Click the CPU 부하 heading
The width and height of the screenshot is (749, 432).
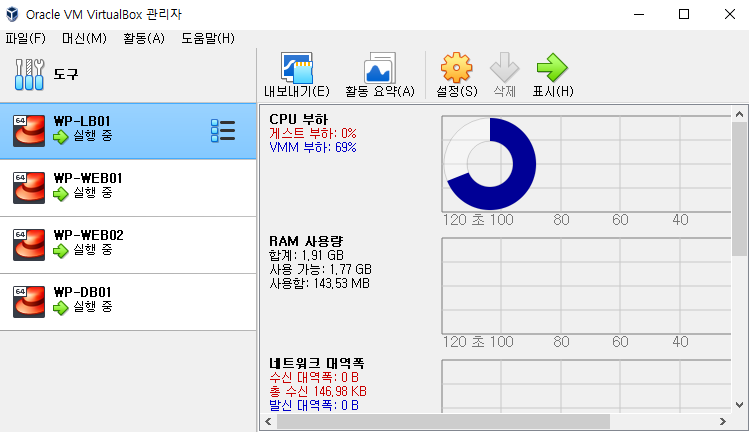299,119
